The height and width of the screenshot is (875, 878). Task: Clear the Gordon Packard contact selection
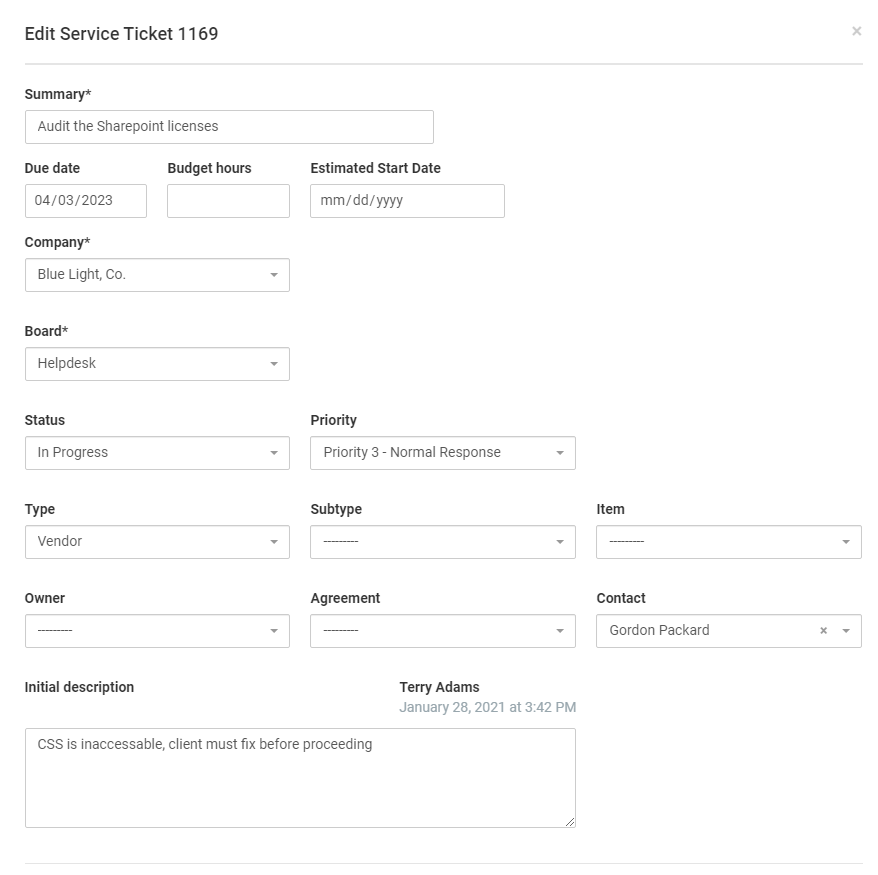pyautogui.click(x=823, y=631)
